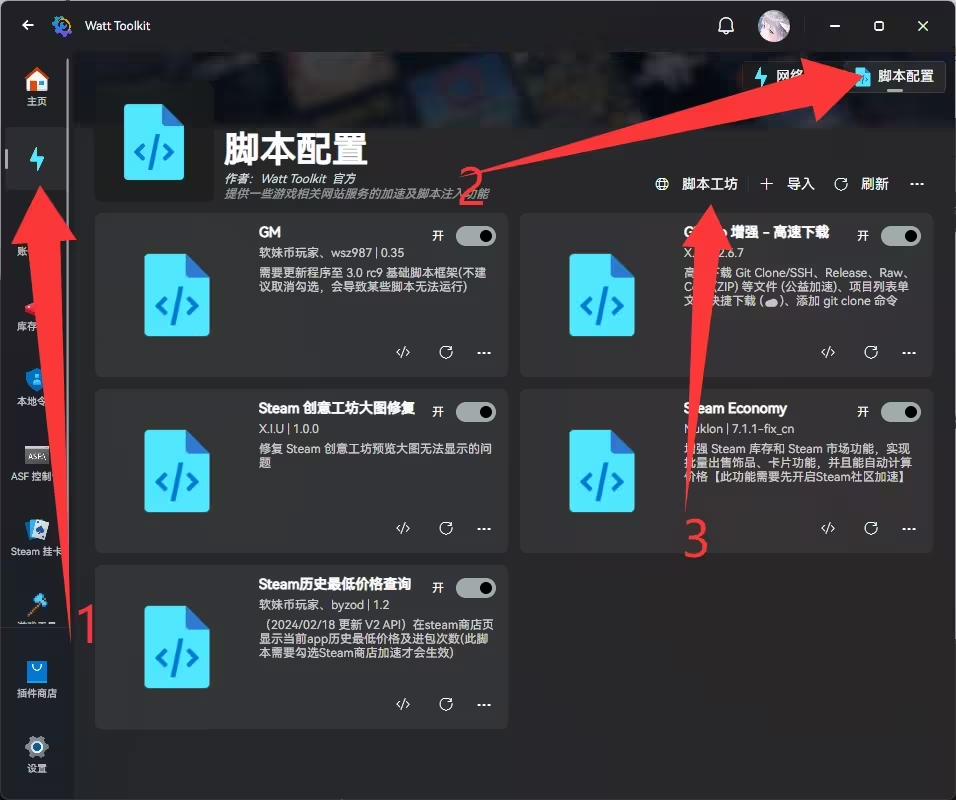Screen dimensions: 956x800
Task: Open more options for Steam历史最低价格查询
Action: point(484,705)
